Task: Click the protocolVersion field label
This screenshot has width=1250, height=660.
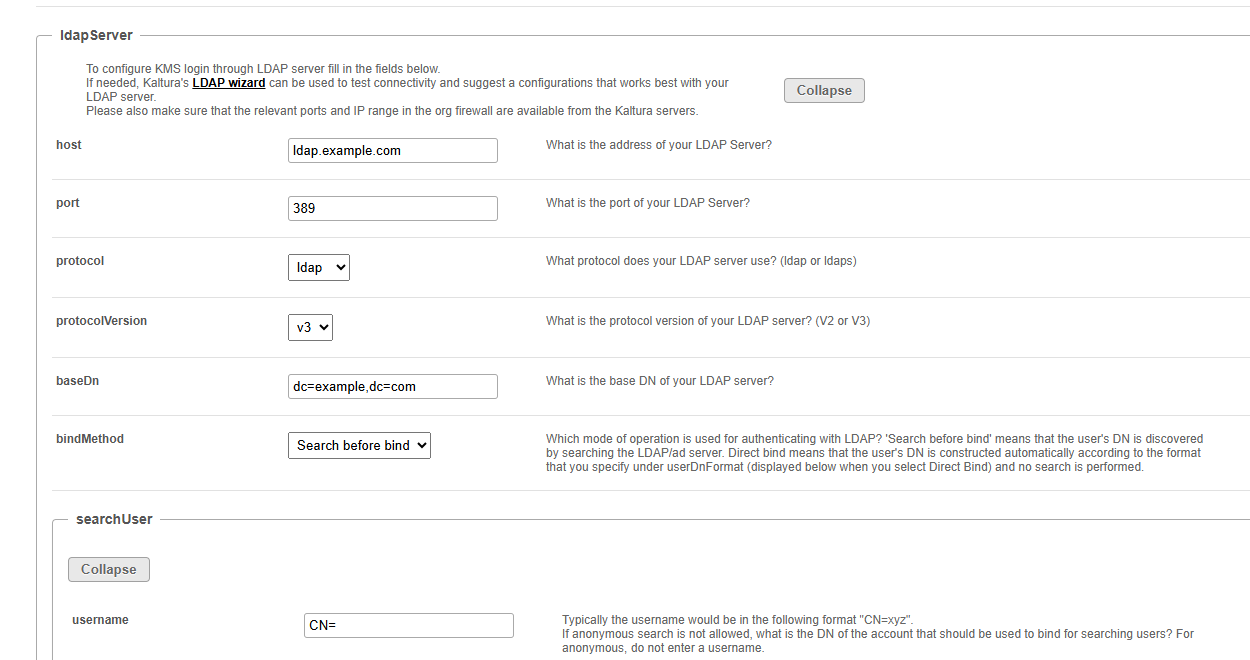Action: (101, 321)
